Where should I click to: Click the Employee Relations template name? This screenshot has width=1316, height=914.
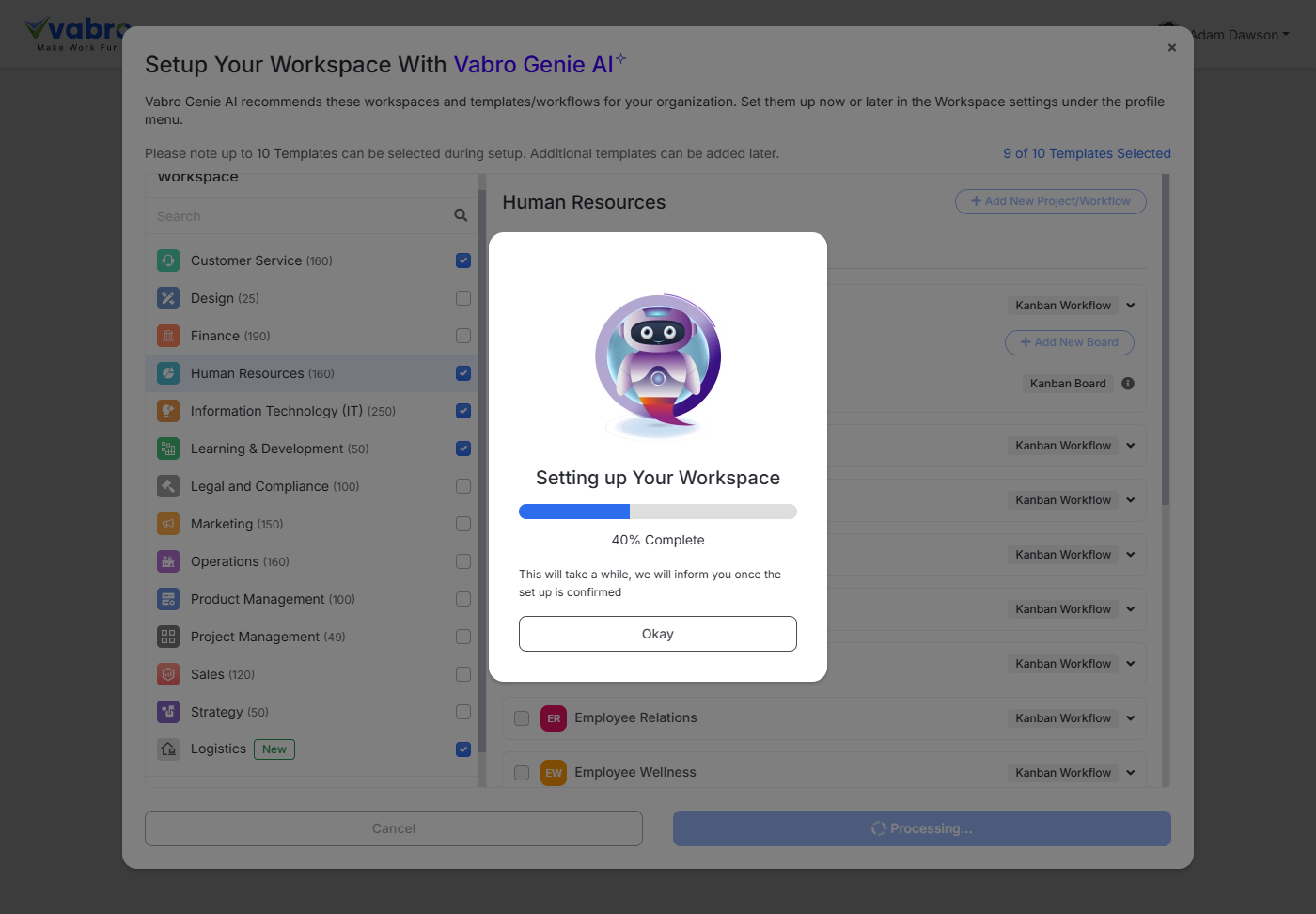636,717
